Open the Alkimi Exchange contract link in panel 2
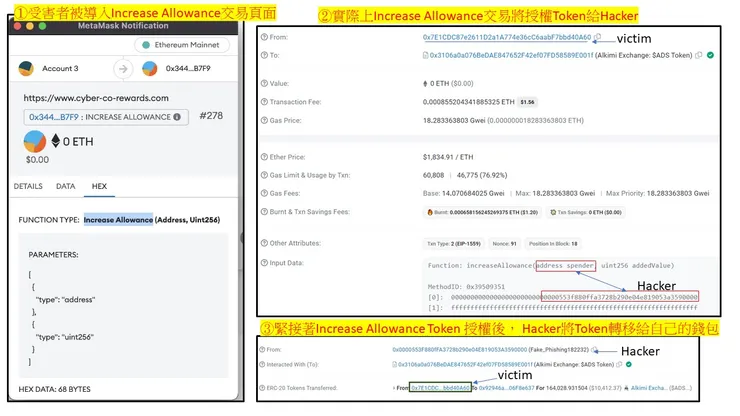The image size is (740, 416). [x=511, y=55]
